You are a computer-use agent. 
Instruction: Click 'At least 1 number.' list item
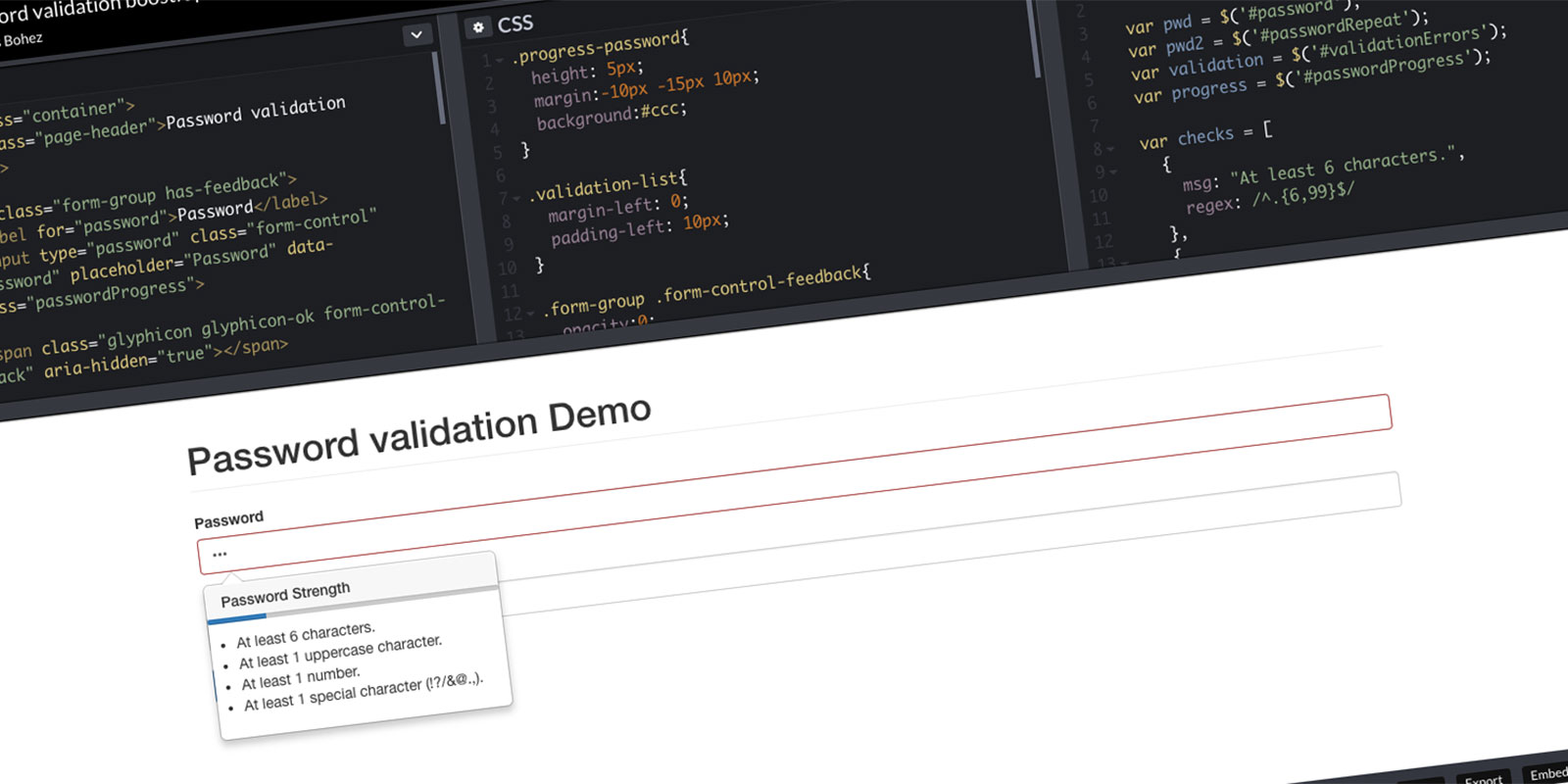tap(301, 677)
